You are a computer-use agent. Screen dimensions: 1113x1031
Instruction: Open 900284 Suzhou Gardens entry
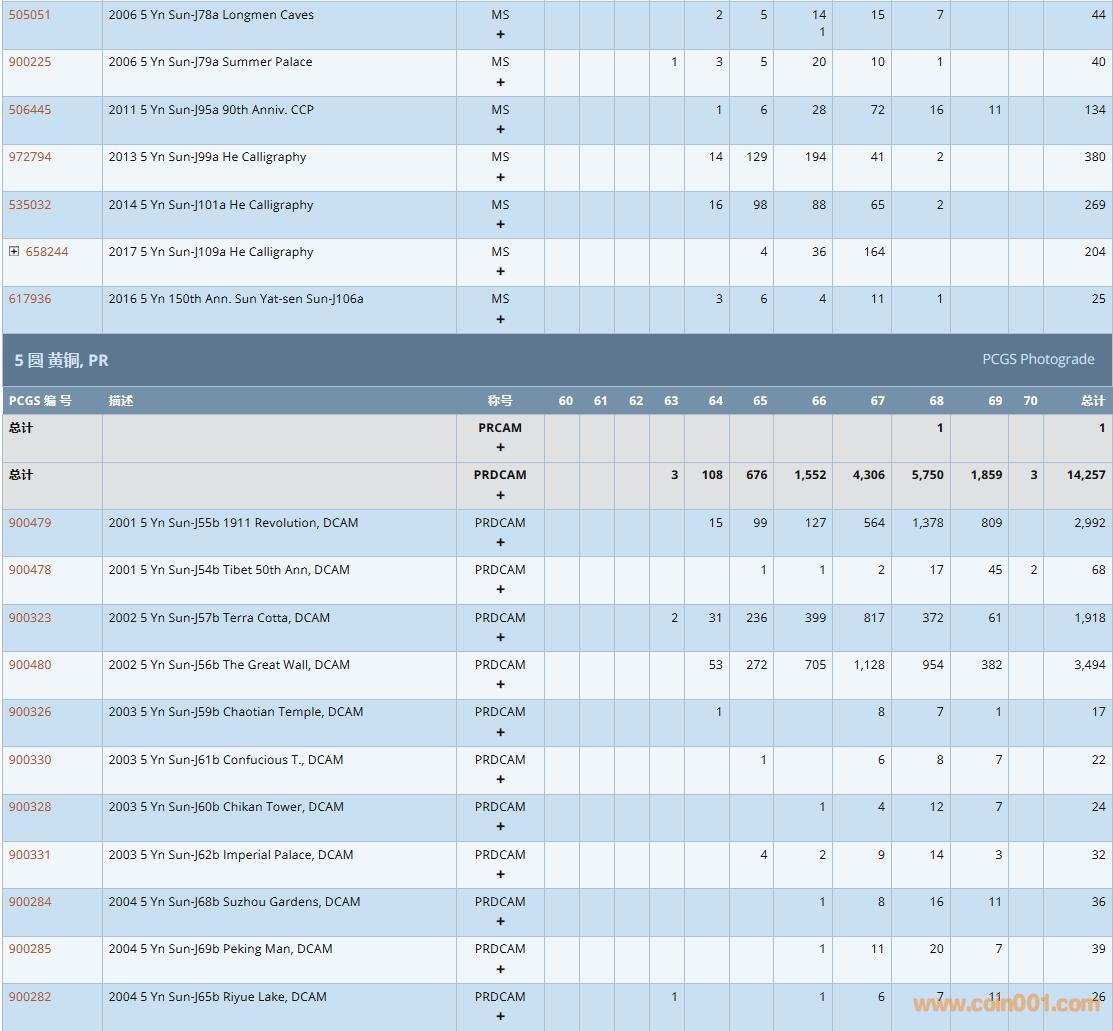(30, 902)
